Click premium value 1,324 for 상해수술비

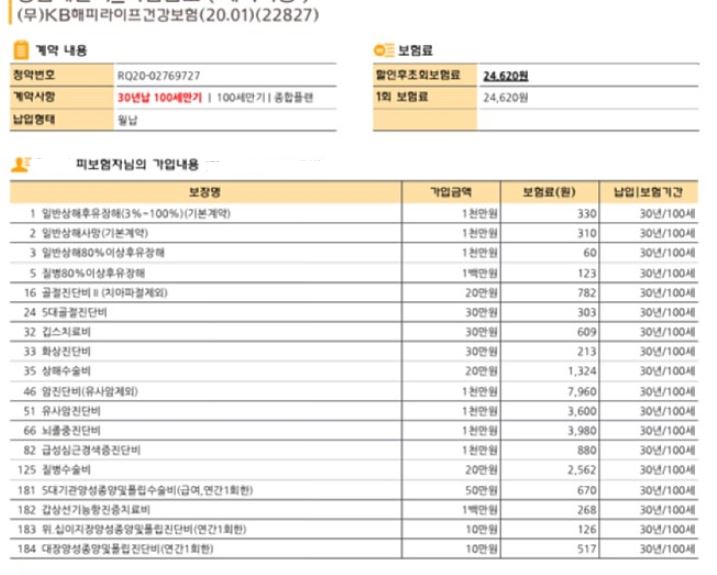(x=582, y=371)
